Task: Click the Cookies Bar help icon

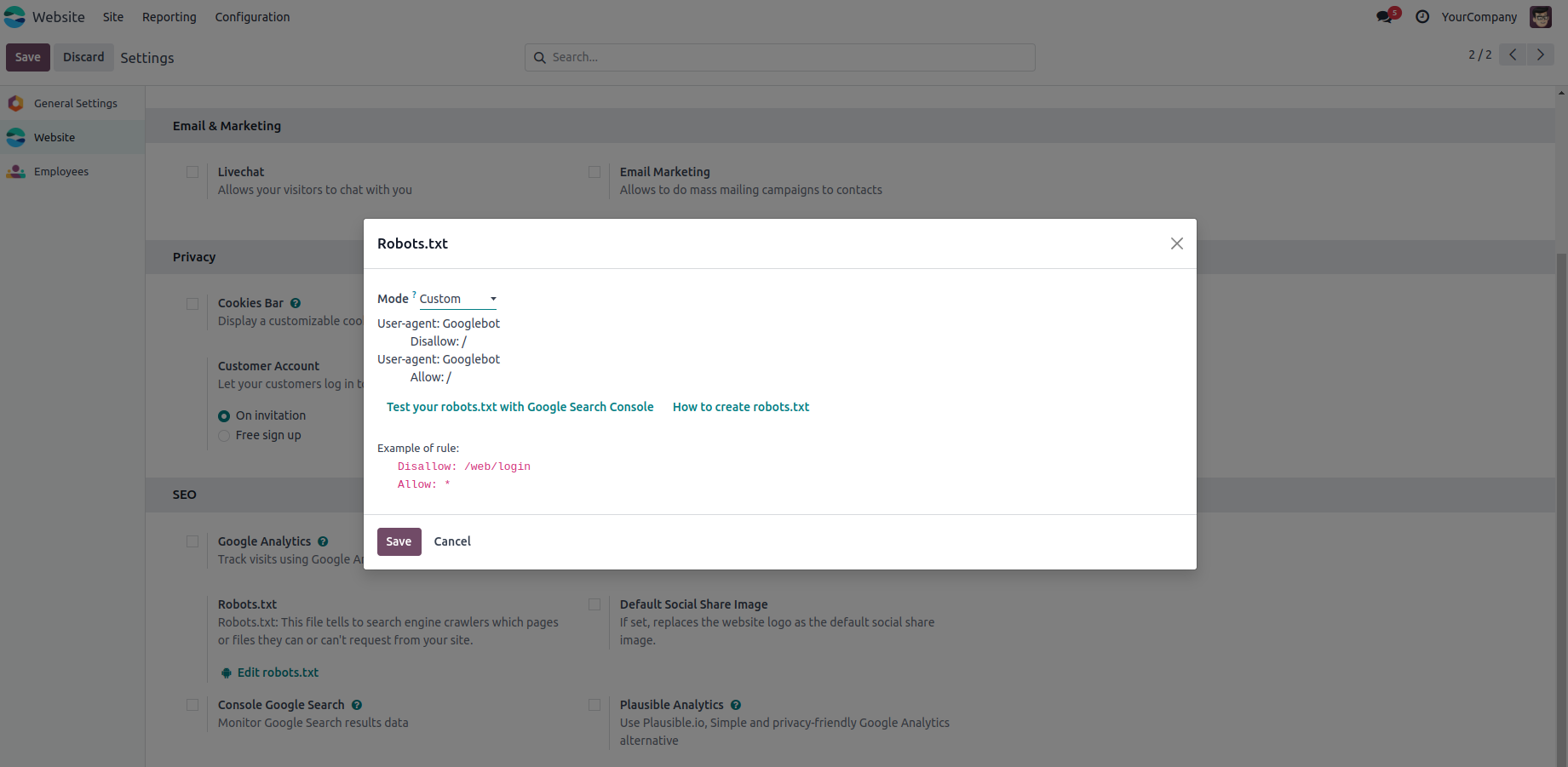Action: (296, 303)
